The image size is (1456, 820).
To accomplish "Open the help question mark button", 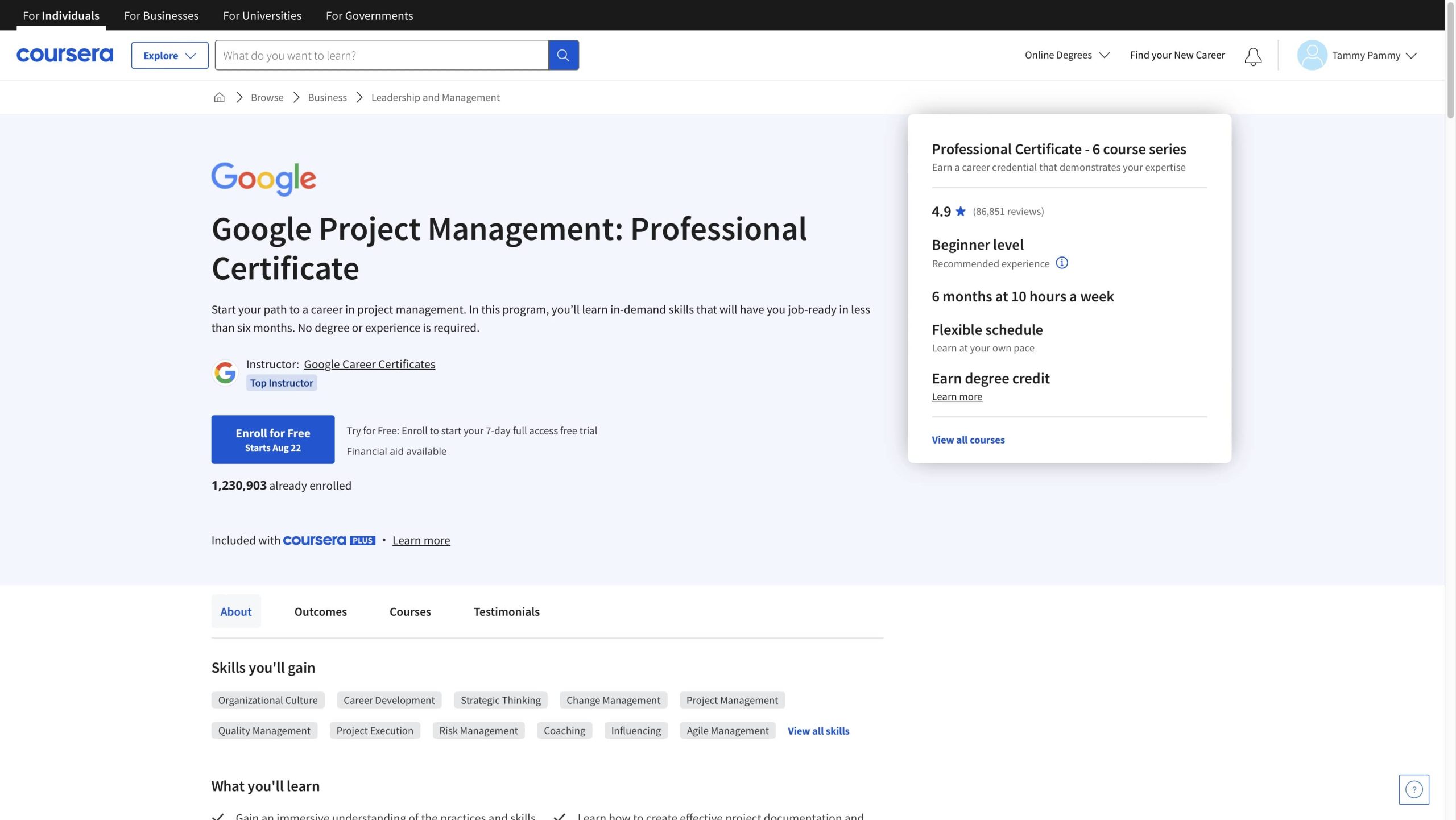I will (1413, 789).
